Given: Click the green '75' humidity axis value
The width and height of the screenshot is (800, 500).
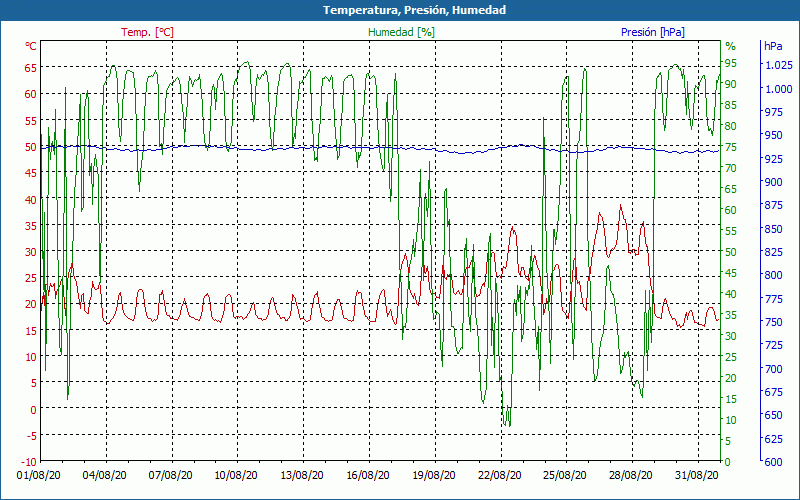Looking at the screenshot, I should [x=731, y=147].
